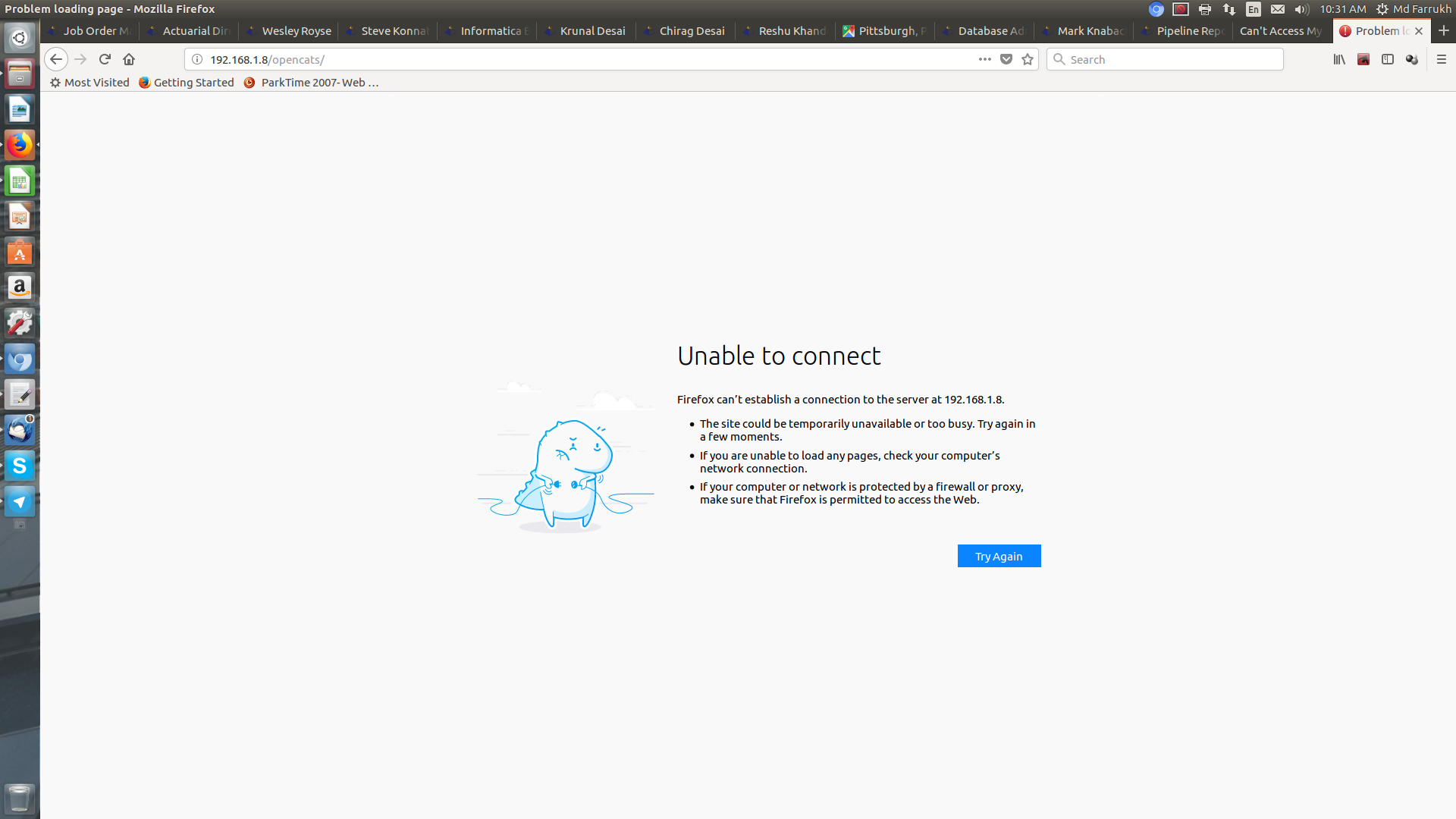Open a new tab with plus
This screenshot has height=819, width=1456.
[x=1444, y=30]
